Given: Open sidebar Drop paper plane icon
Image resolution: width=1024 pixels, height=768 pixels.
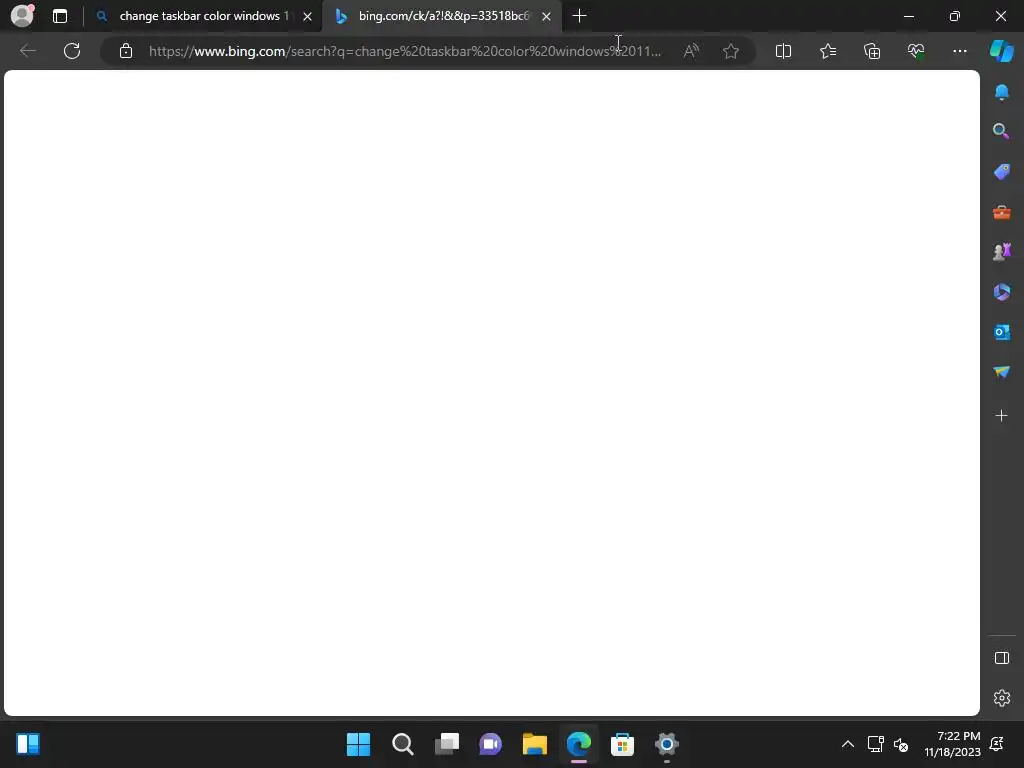Looking at the screenshot, I should pos(1002,372).
